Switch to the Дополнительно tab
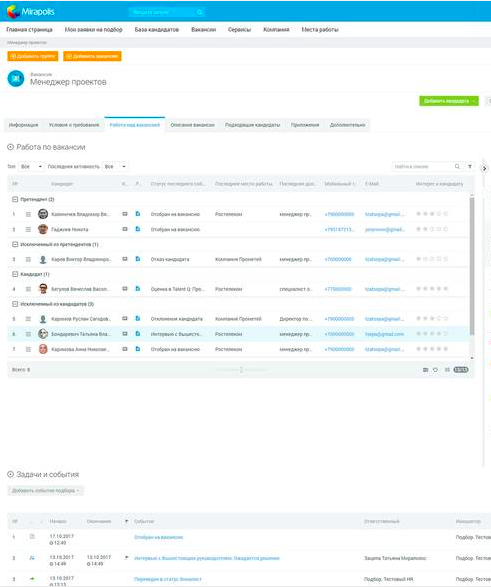Screen dimensions: 491x587 point(348,125)
